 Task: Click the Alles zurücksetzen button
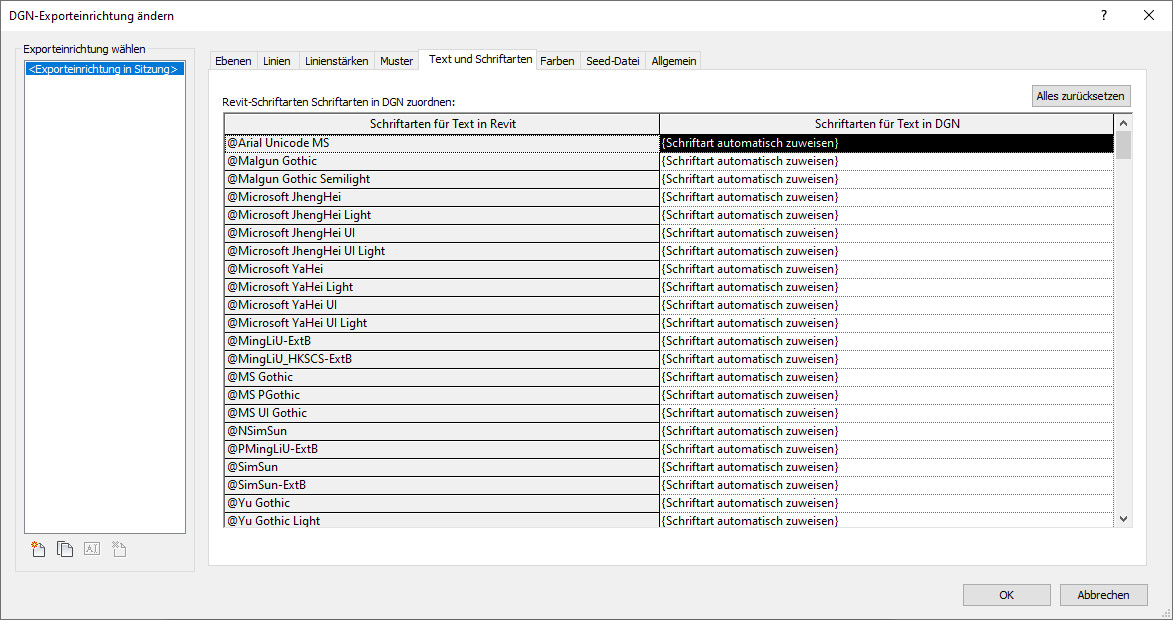click(x=1081, y=96)
